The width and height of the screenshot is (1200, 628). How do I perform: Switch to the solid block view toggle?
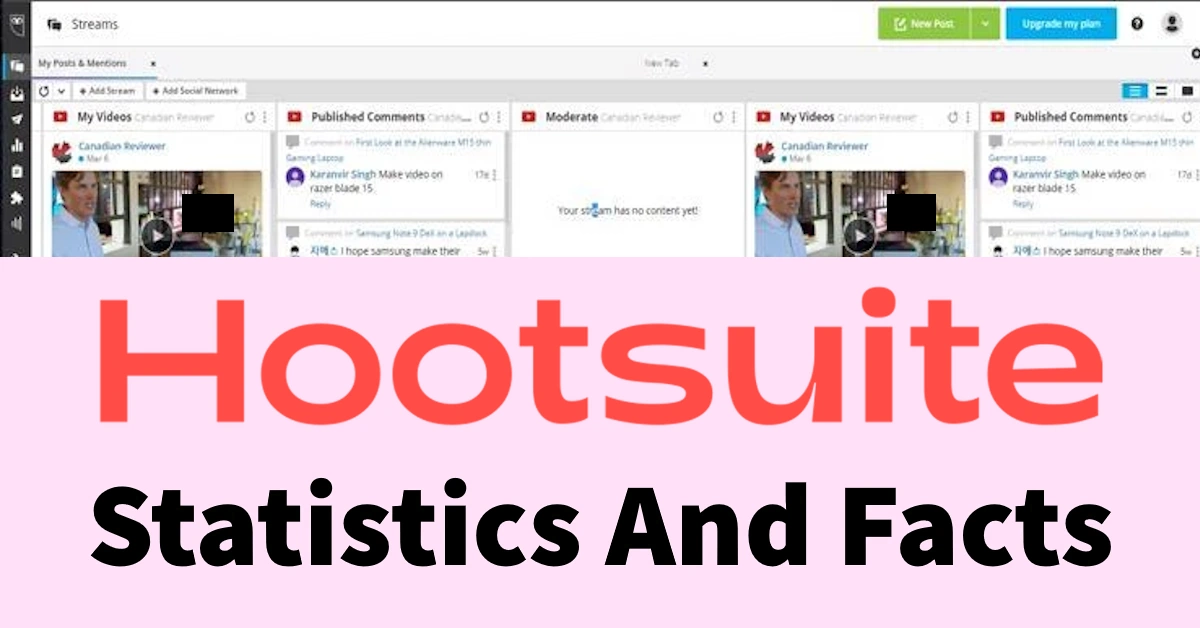1187,91
